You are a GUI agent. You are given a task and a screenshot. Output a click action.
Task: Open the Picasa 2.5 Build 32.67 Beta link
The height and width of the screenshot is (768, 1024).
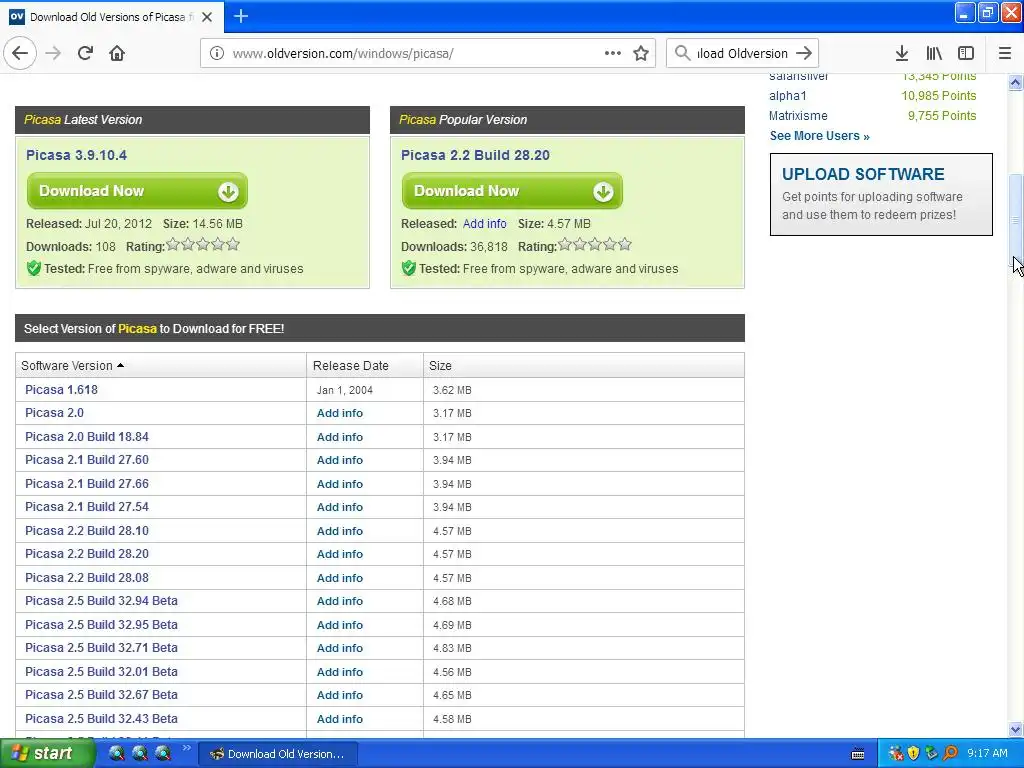101,695
